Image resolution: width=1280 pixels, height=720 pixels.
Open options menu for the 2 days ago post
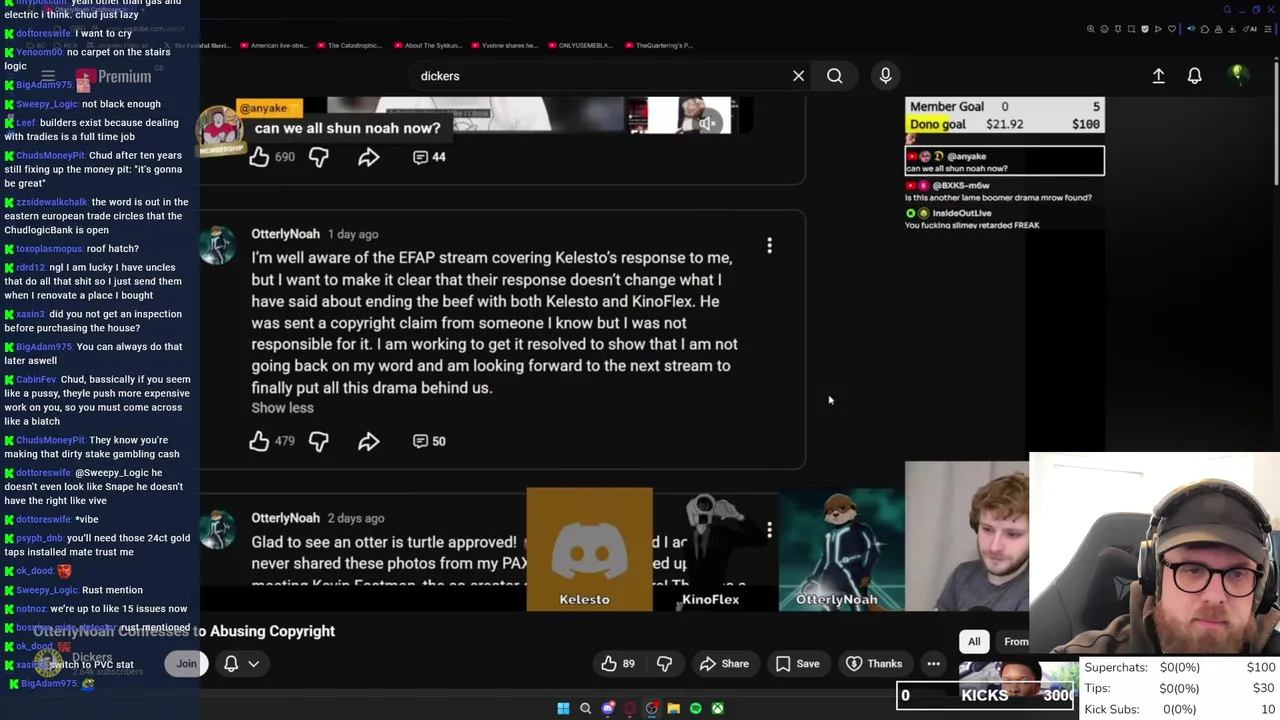[x=769, y=530]
